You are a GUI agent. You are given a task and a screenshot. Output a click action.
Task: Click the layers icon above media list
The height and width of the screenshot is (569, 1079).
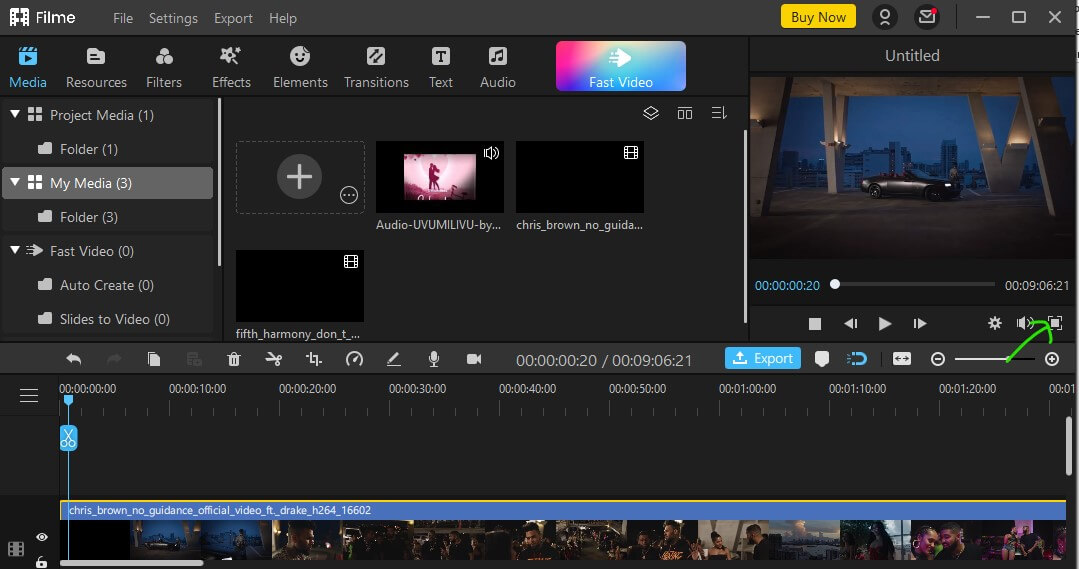[x=651, y=113]
